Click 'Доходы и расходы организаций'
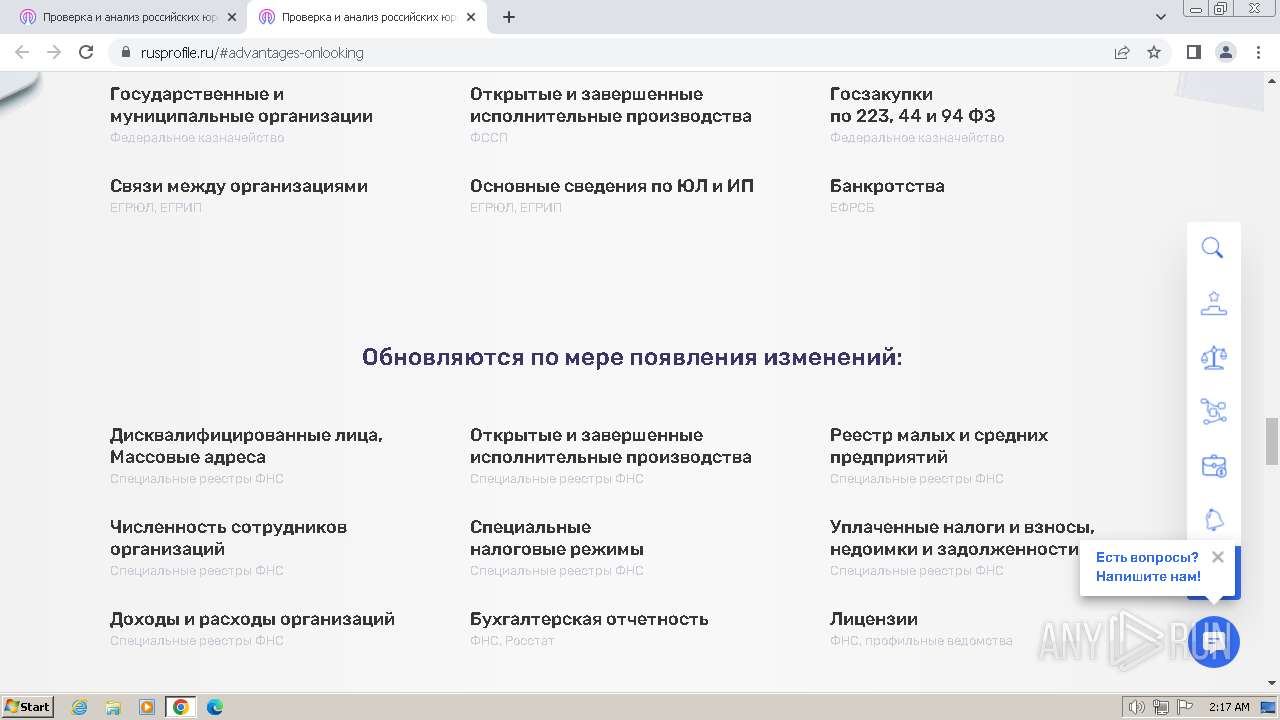 [x=252, y=619]
